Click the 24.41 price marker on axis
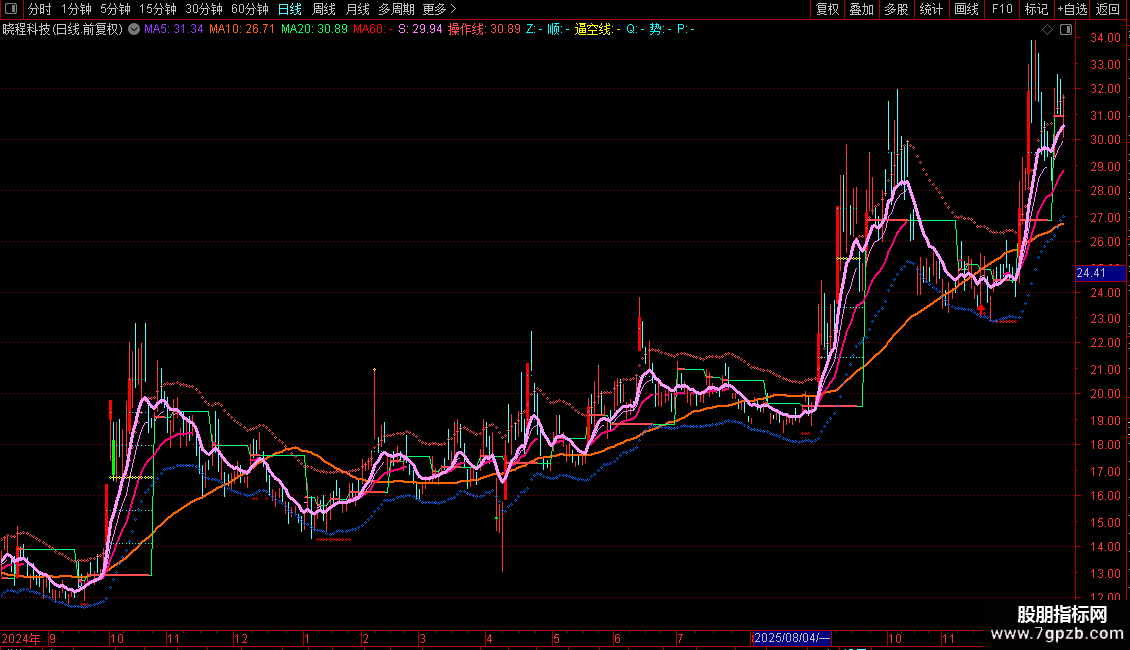Viewport: 1130px width, 650px height. 1100,273
